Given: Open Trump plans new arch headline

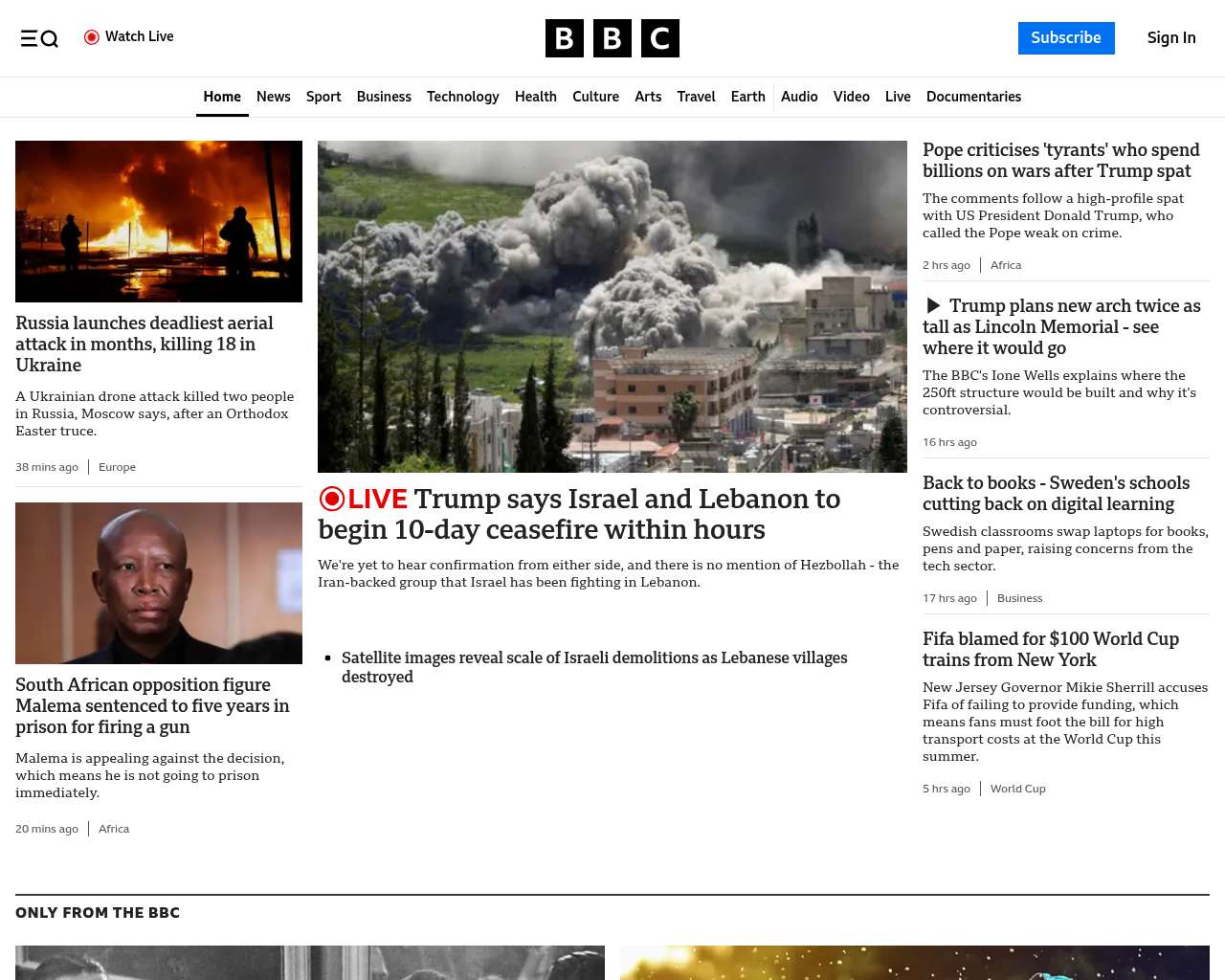Looking at the screenshot, I should click(1061, 327).
